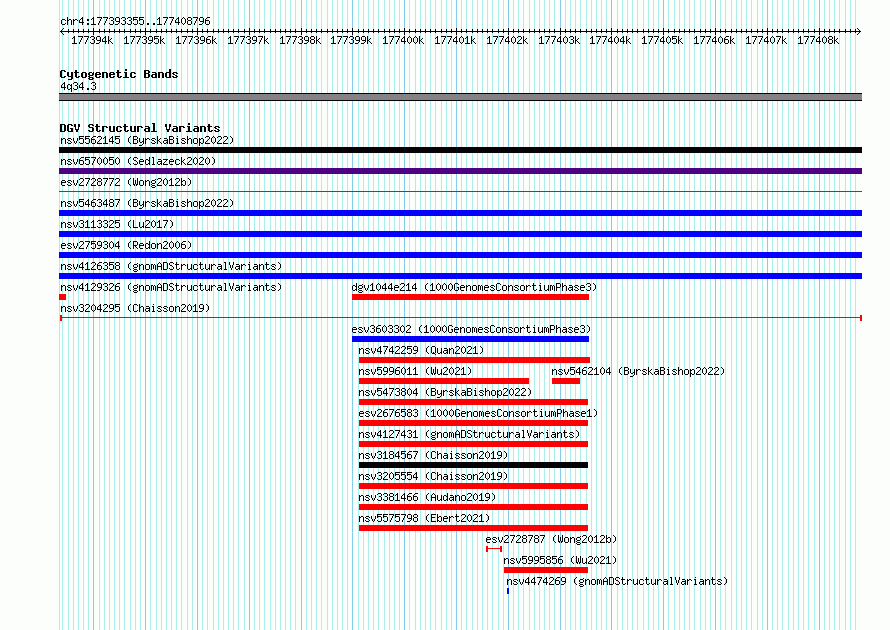
Task: Click chr4:177393355..177408796 coordinates text
Action: tap(135, 21)
